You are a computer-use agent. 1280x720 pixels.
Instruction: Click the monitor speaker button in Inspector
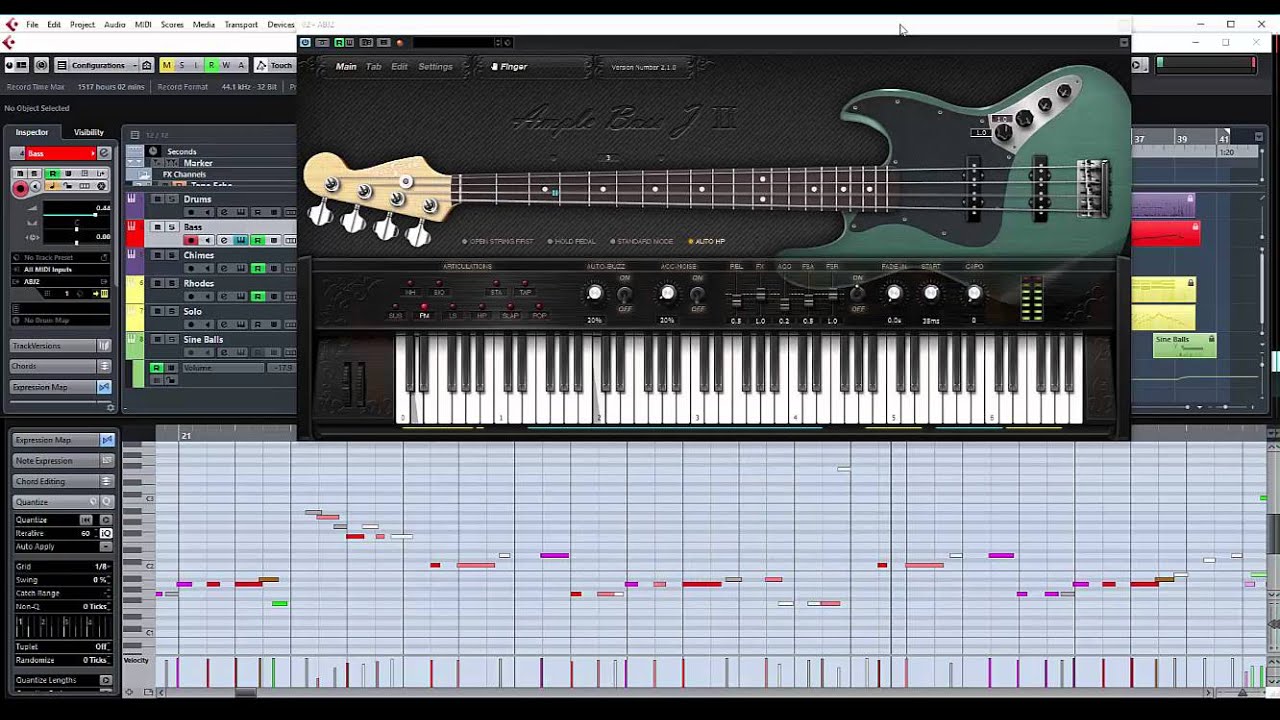[x=36, y=187]
